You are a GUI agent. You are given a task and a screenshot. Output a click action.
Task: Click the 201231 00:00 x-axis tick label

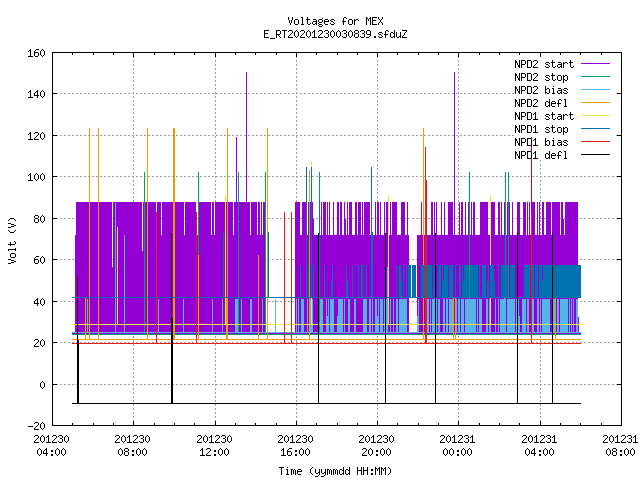458,446
